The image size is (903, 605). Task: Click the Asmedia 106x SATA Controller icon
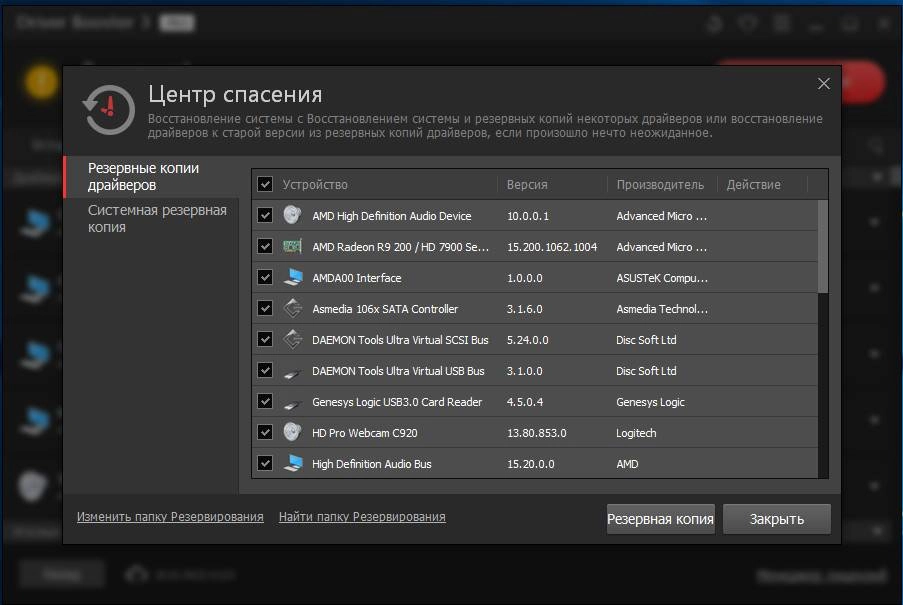click(293, 308)
